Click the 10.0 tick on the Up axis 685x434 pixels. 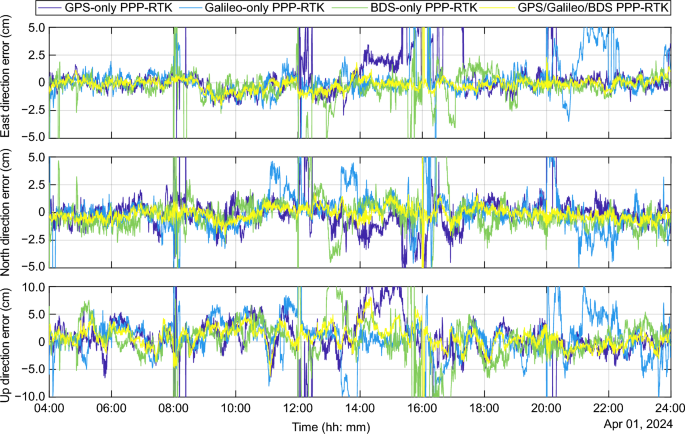(35, 287)
